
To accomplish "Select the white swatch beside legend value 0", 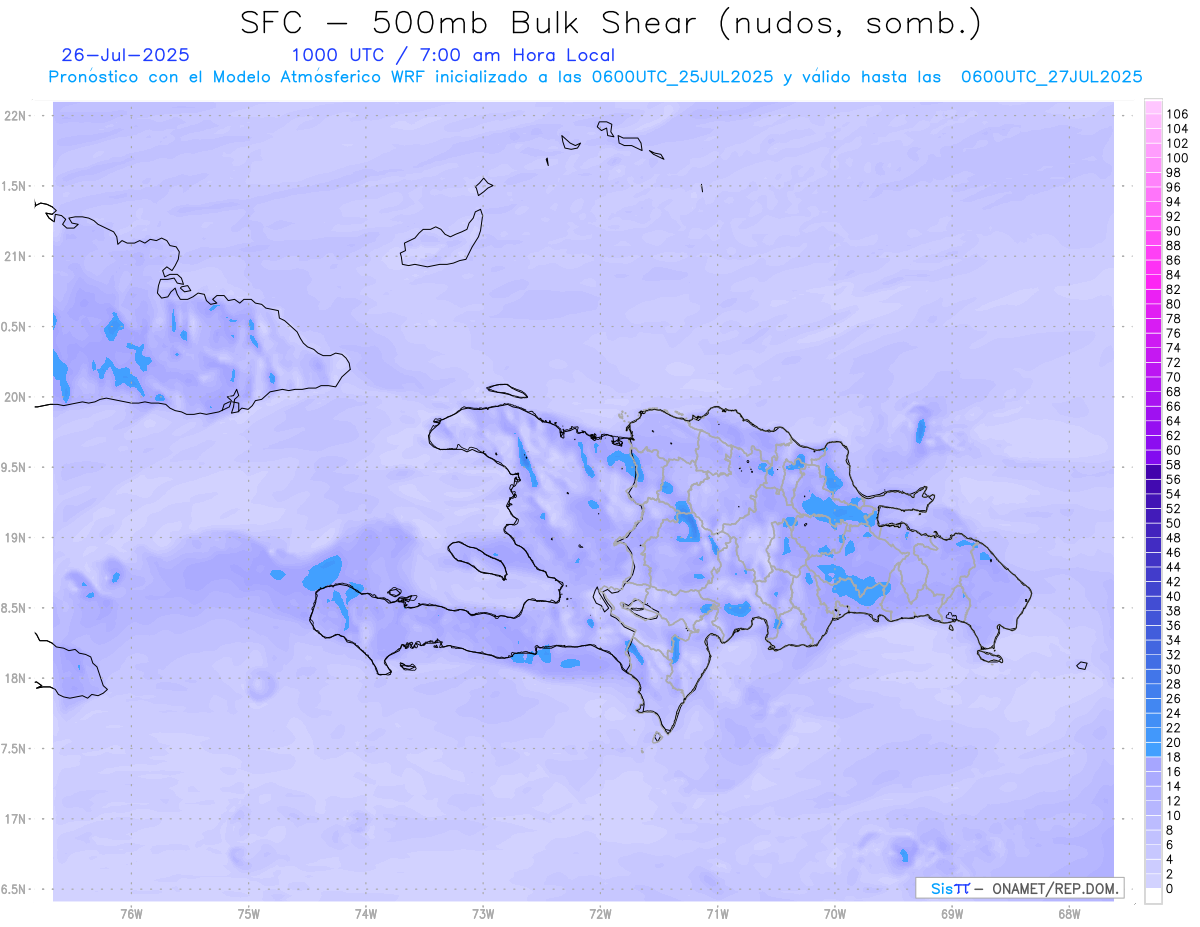I will (x=1153, y=896).
